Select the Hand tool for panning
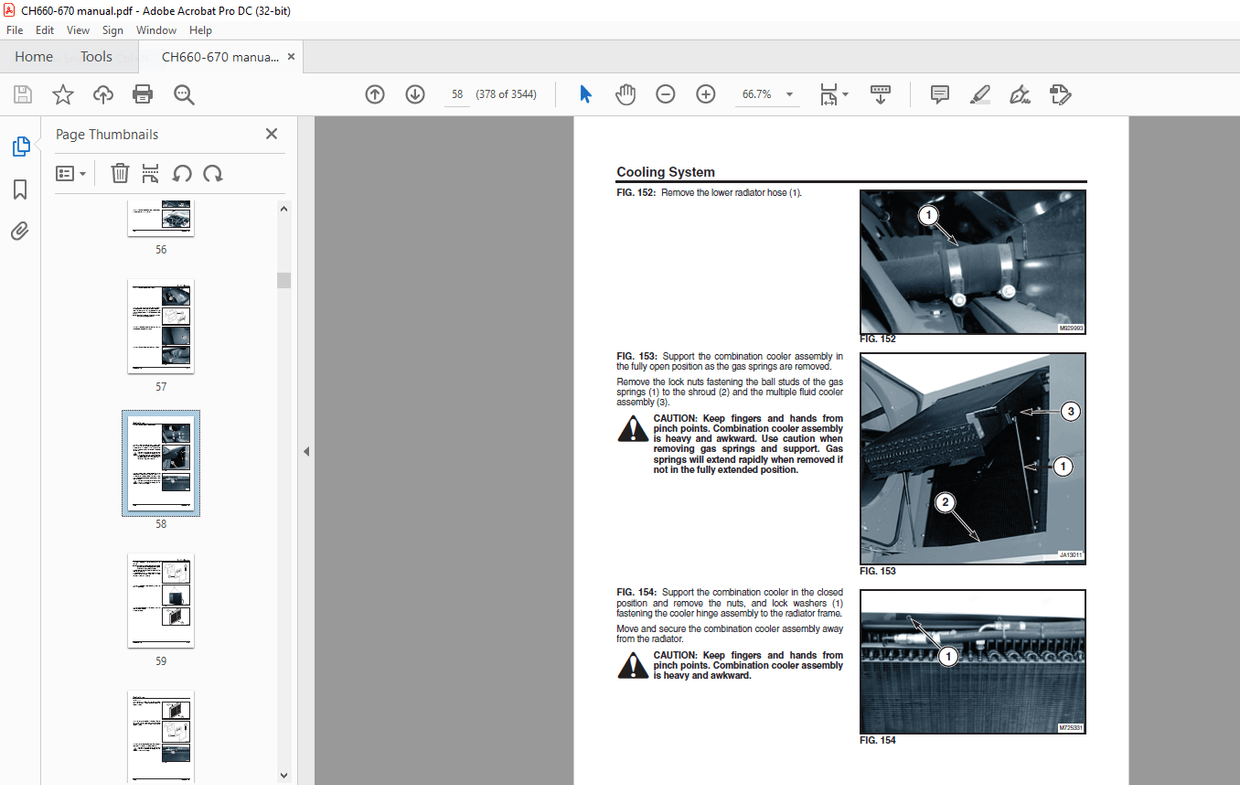 625,94
